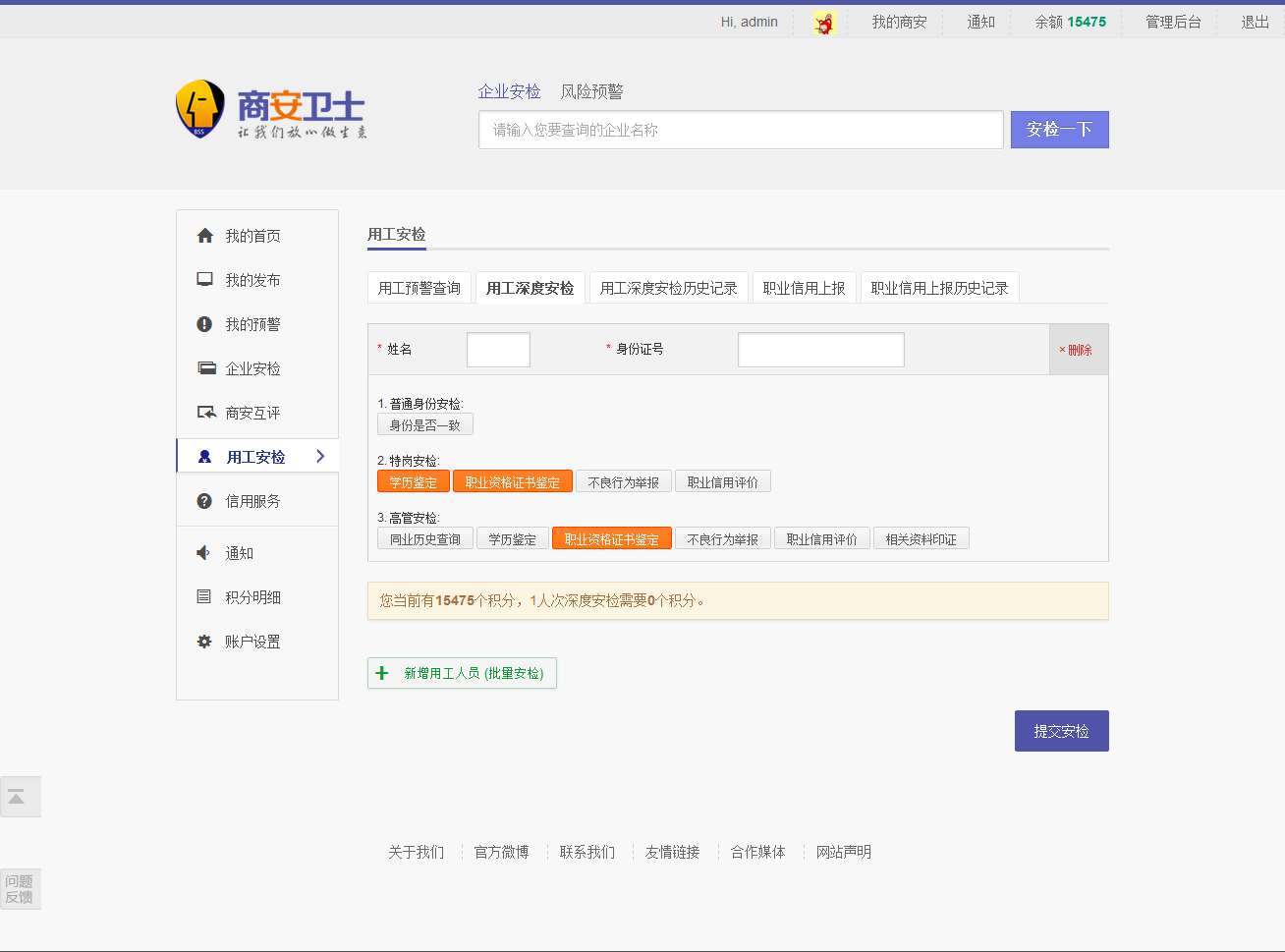Screen dimensions: 1285x952
Task: Toggle 身份是否一致 check option
Action: [x=425, y=424]
